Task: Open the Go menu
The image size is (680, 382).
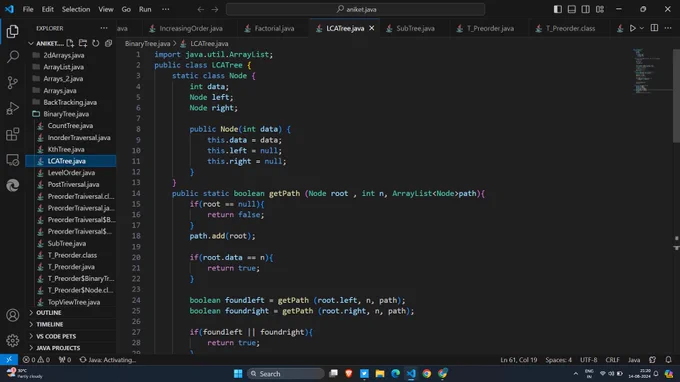Action: (x=126, y=9)
